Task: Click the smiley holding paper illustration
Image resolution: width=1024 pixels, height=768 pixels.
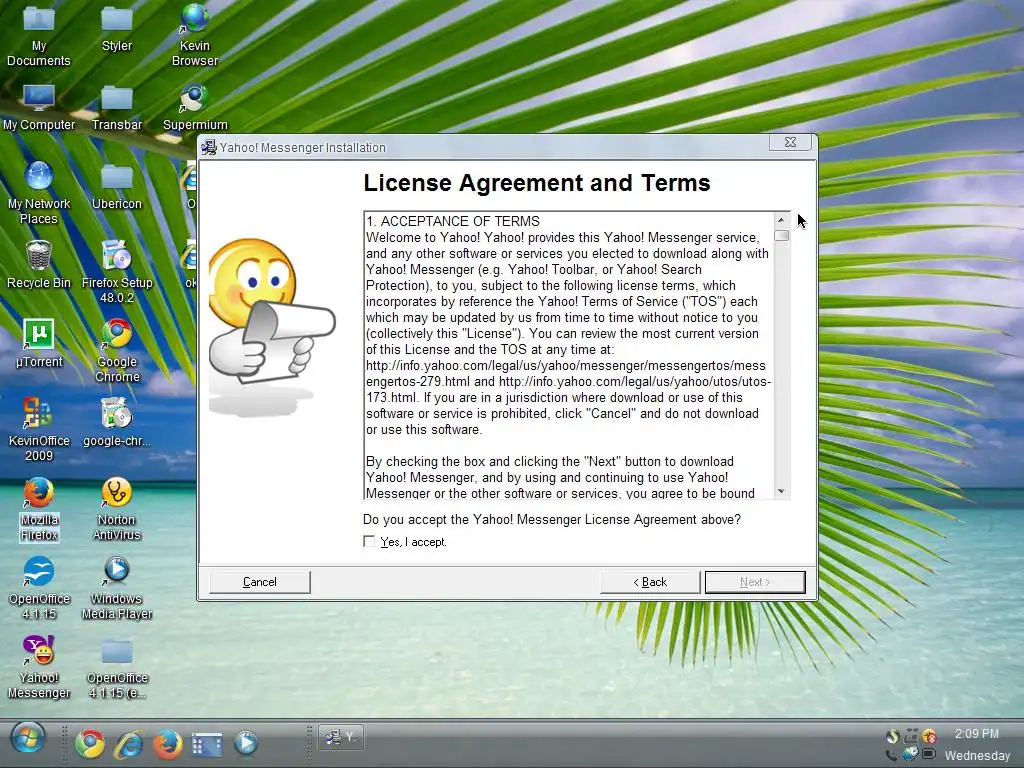Action: point(271,327)
